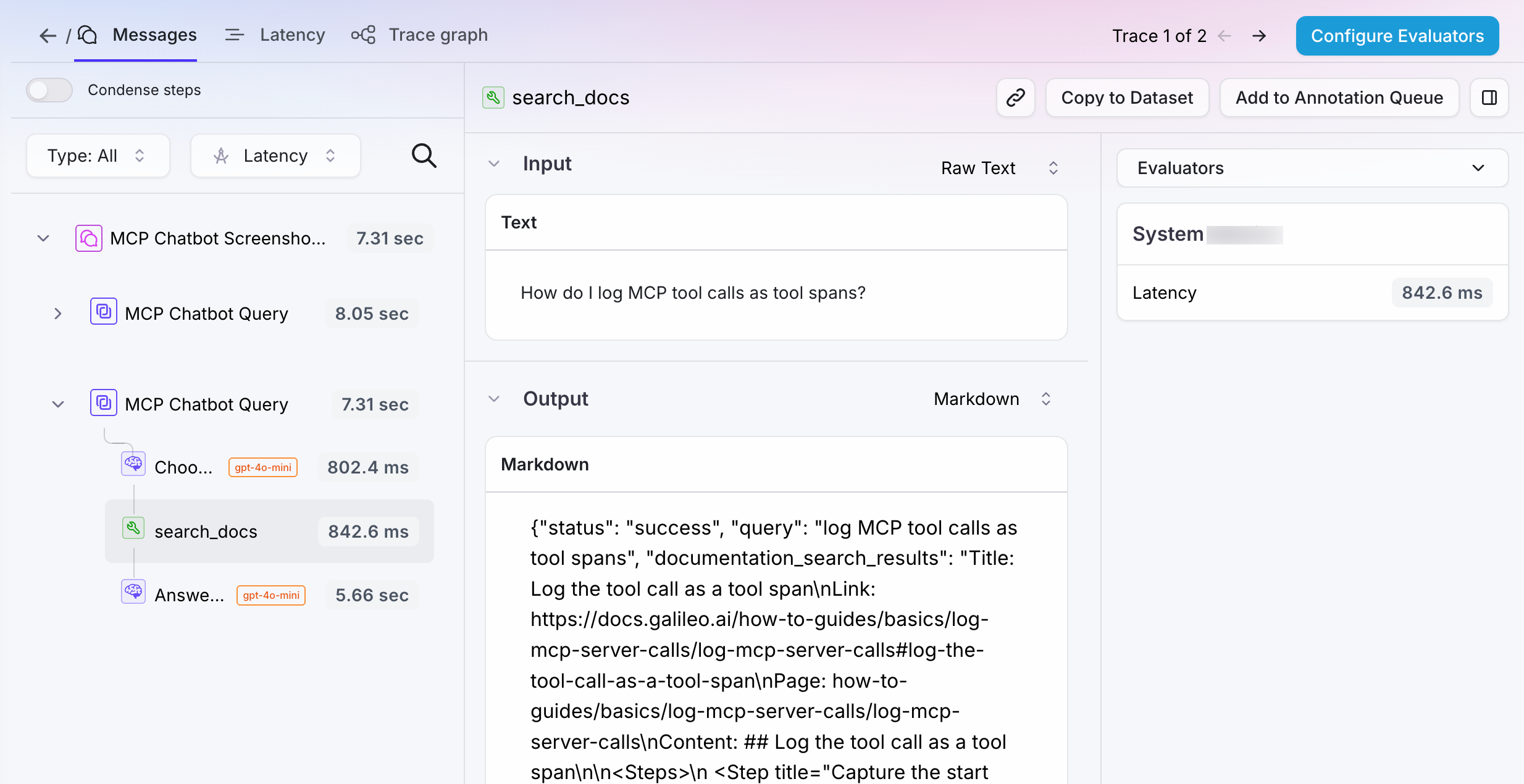This screenshot has width=1524, height=784.
Task: Click the 802.4 ms latency value
Action: coord(368,467)
